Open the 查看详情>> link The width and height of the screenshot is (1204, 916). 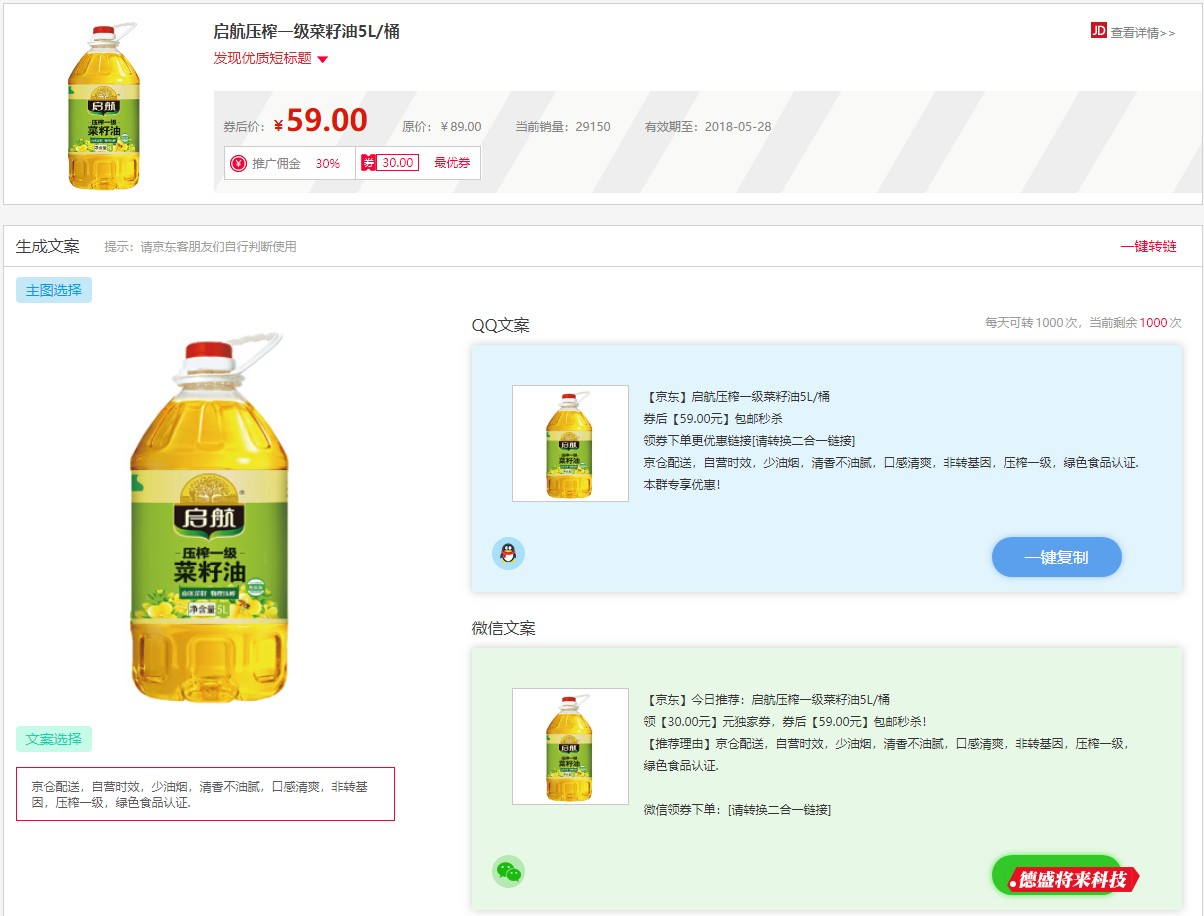click(1143, 33)
